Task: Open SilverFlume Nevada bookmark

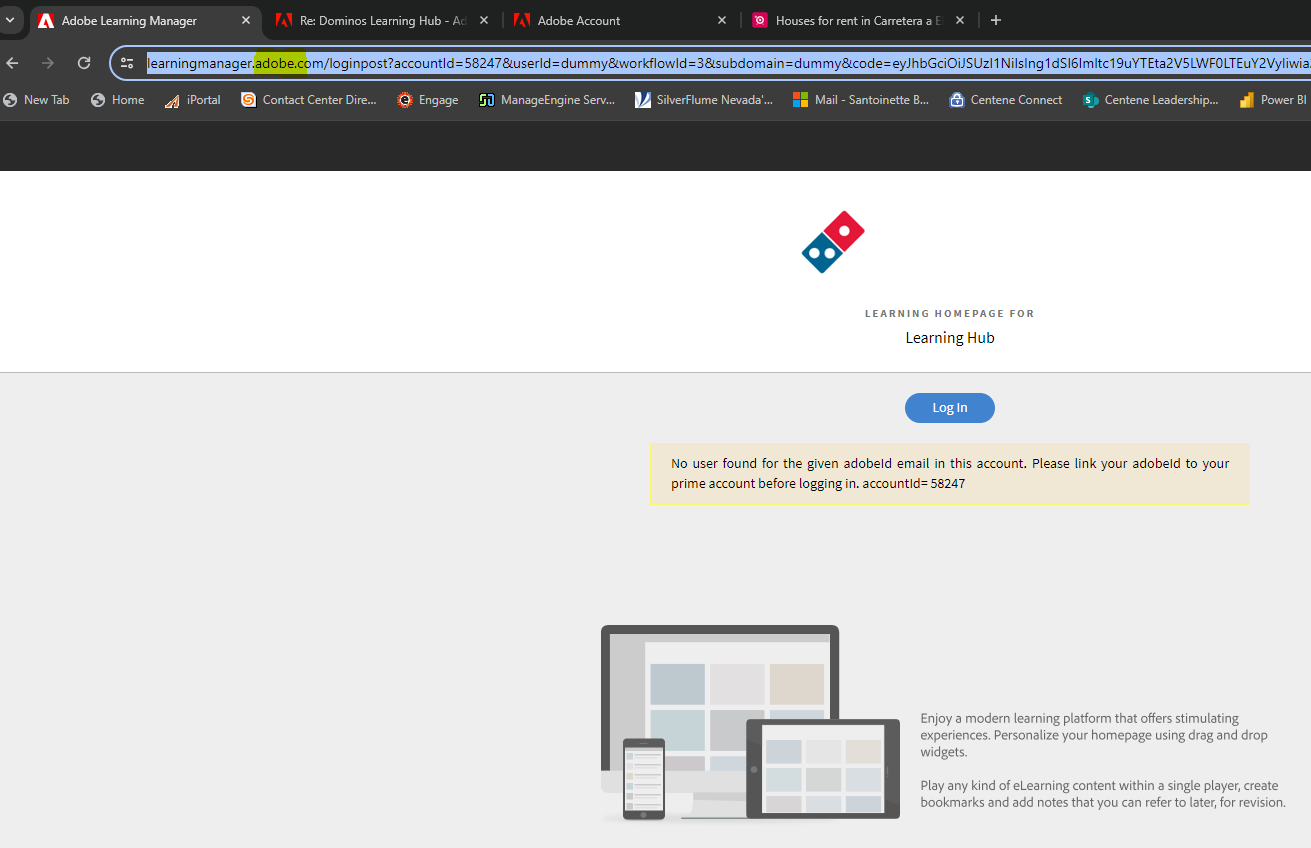Action: [x=703, y=99]
